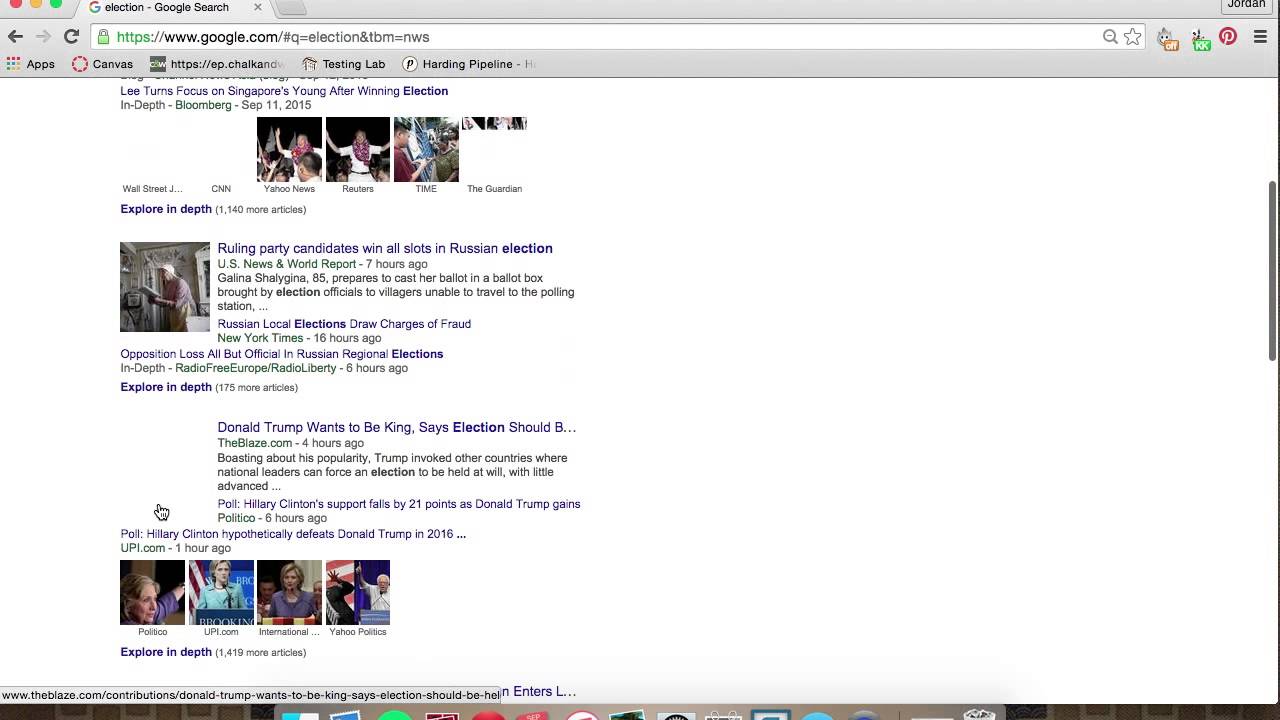Screen dimensions: 1280x720
Task: Open Hillary Clinton's support falls by 21 points
Action: click(x=399, y=504)
